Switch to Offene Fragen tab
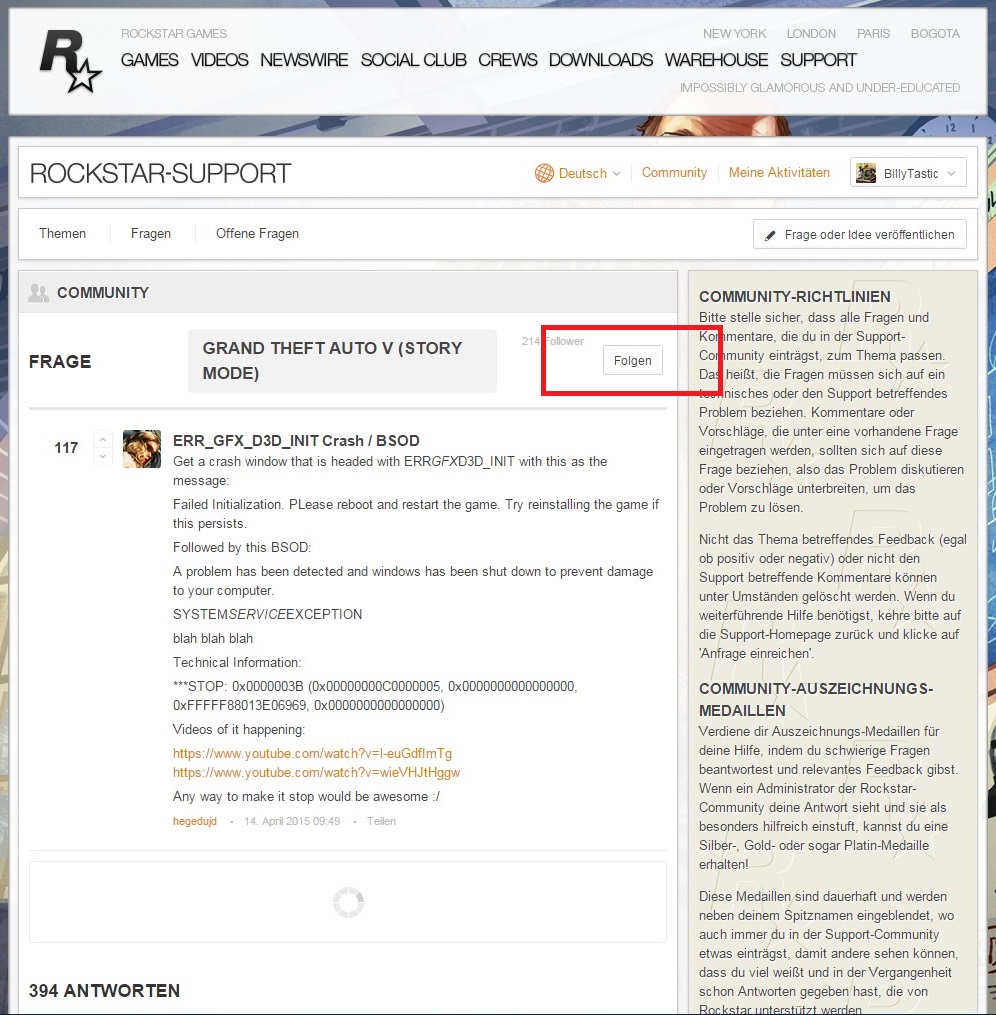Viewport: 996px width, 1015px height. tap(258, 234)
